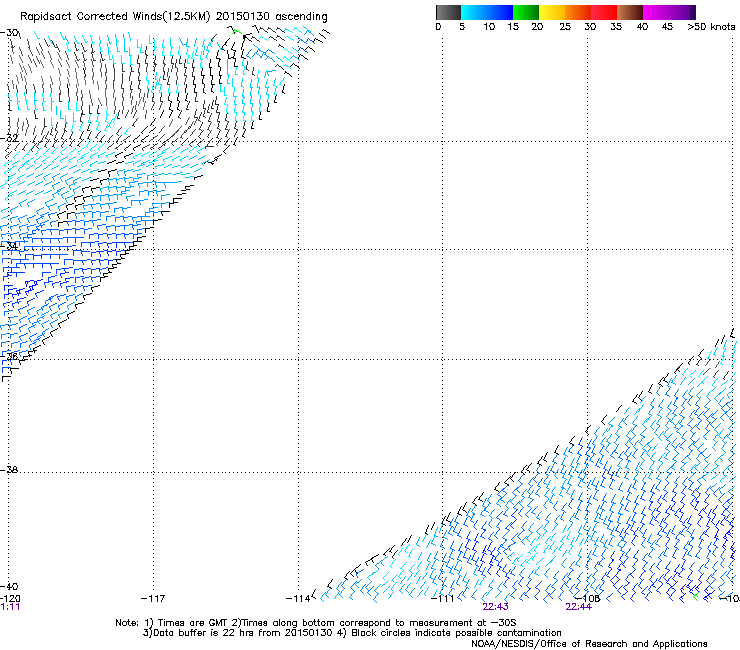Click the latitude label '-38'

tap(9, 470)
